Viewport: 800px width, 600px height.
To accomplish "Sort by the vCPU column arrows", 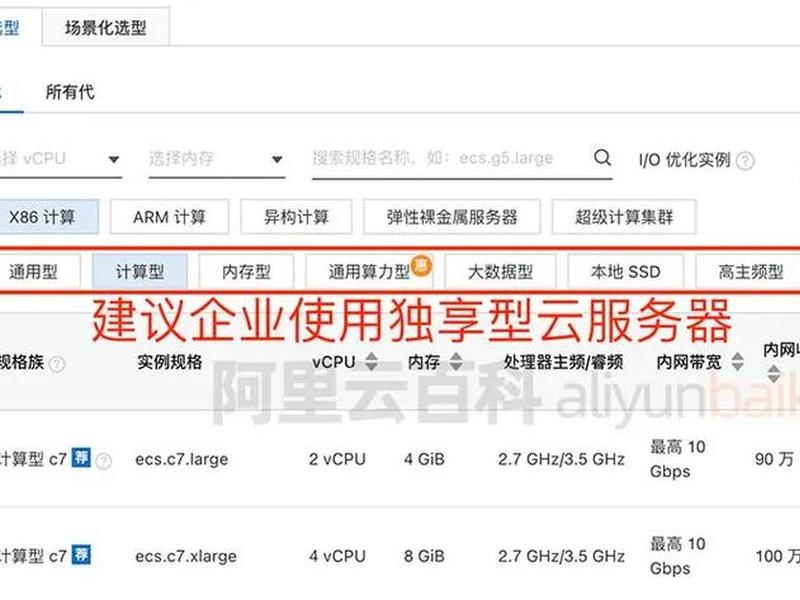I will 372,362.
